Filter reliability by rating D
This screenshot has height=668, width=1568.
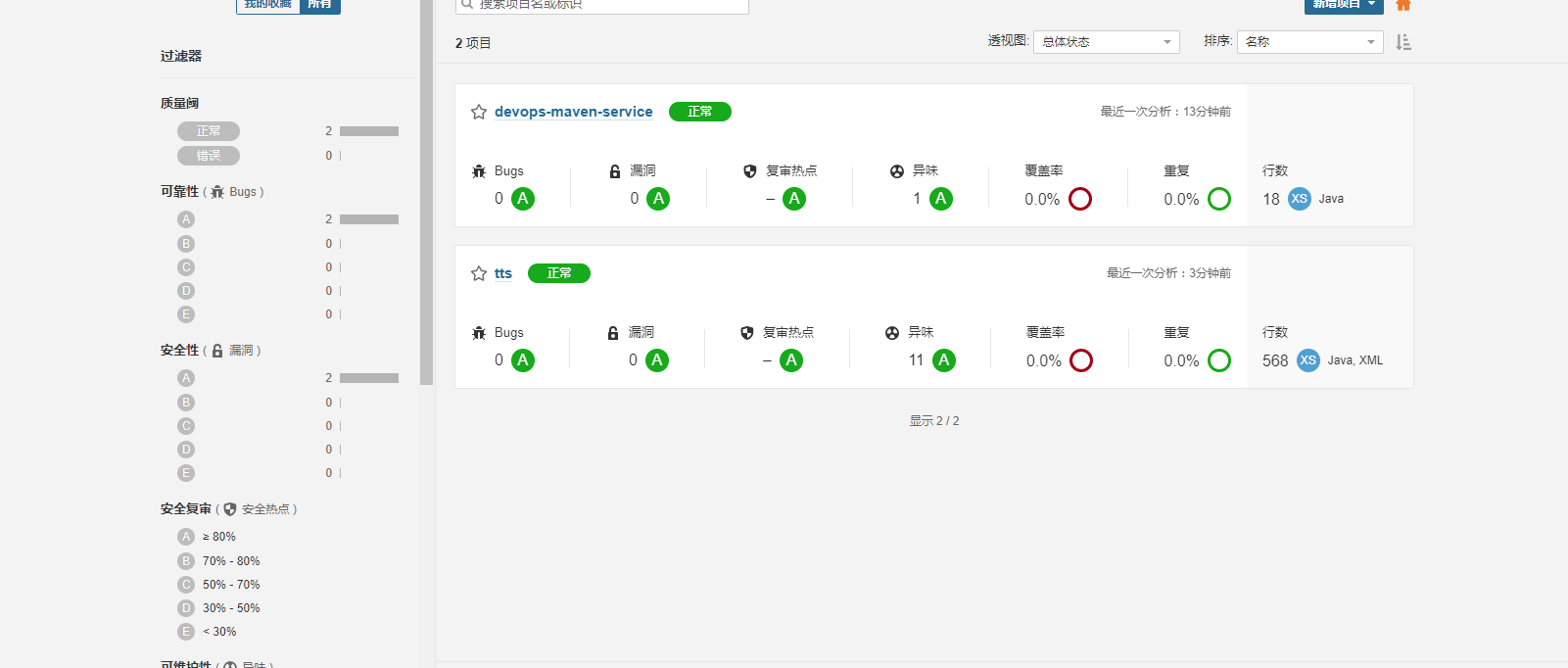(186, 291)
